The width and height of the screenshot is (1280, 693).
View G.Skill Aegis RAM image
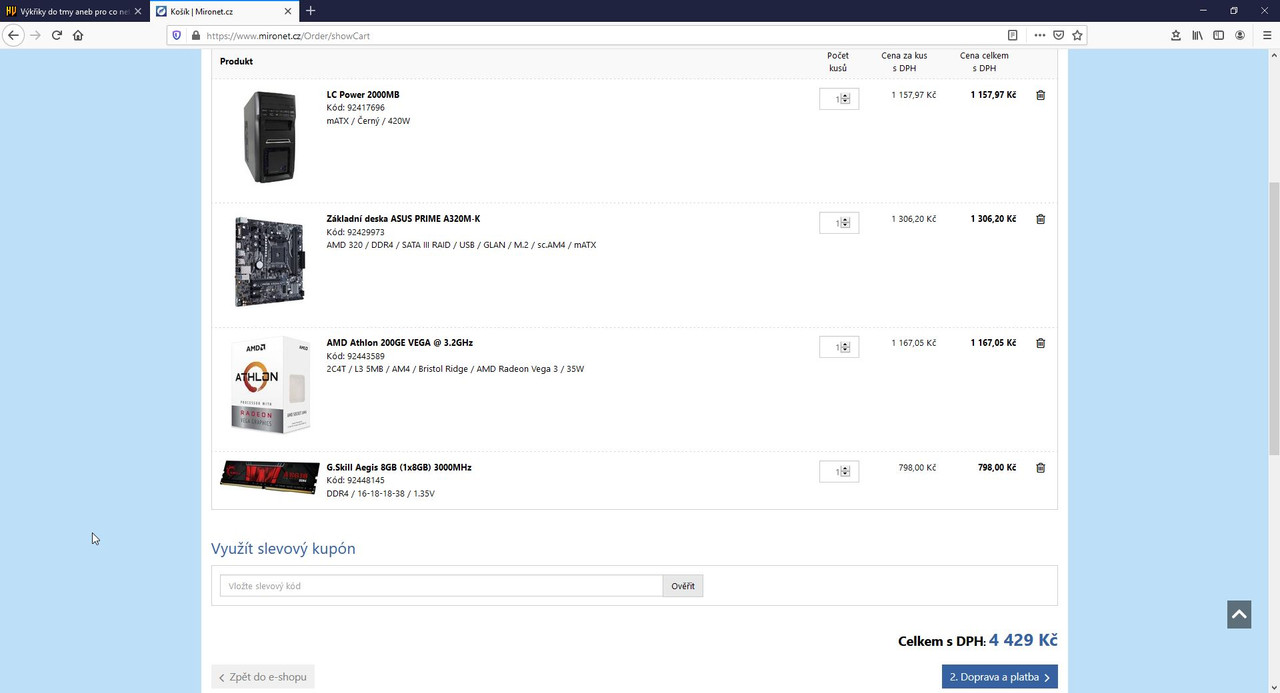tap(270, 477)
